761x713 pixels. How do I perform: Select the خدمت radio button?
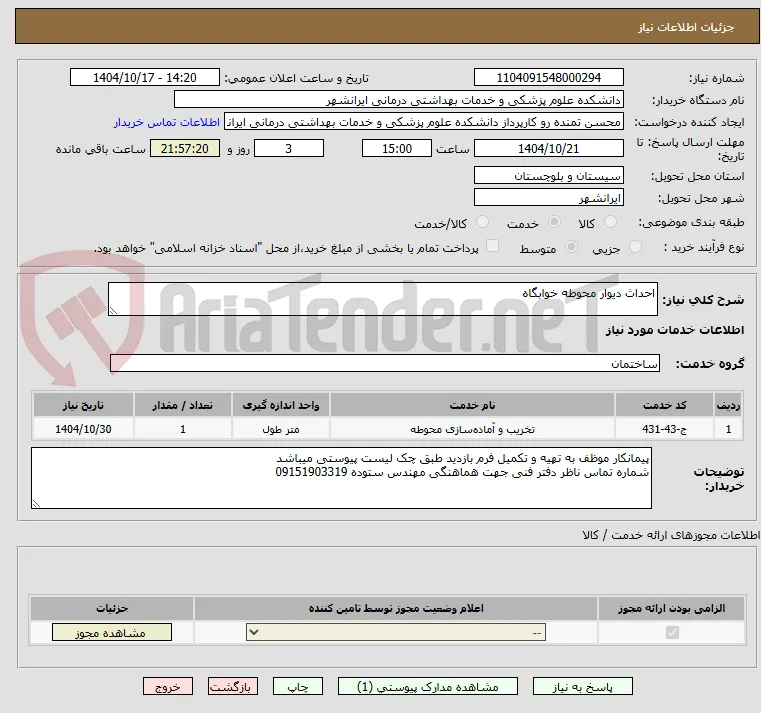[x=554, y=222]
